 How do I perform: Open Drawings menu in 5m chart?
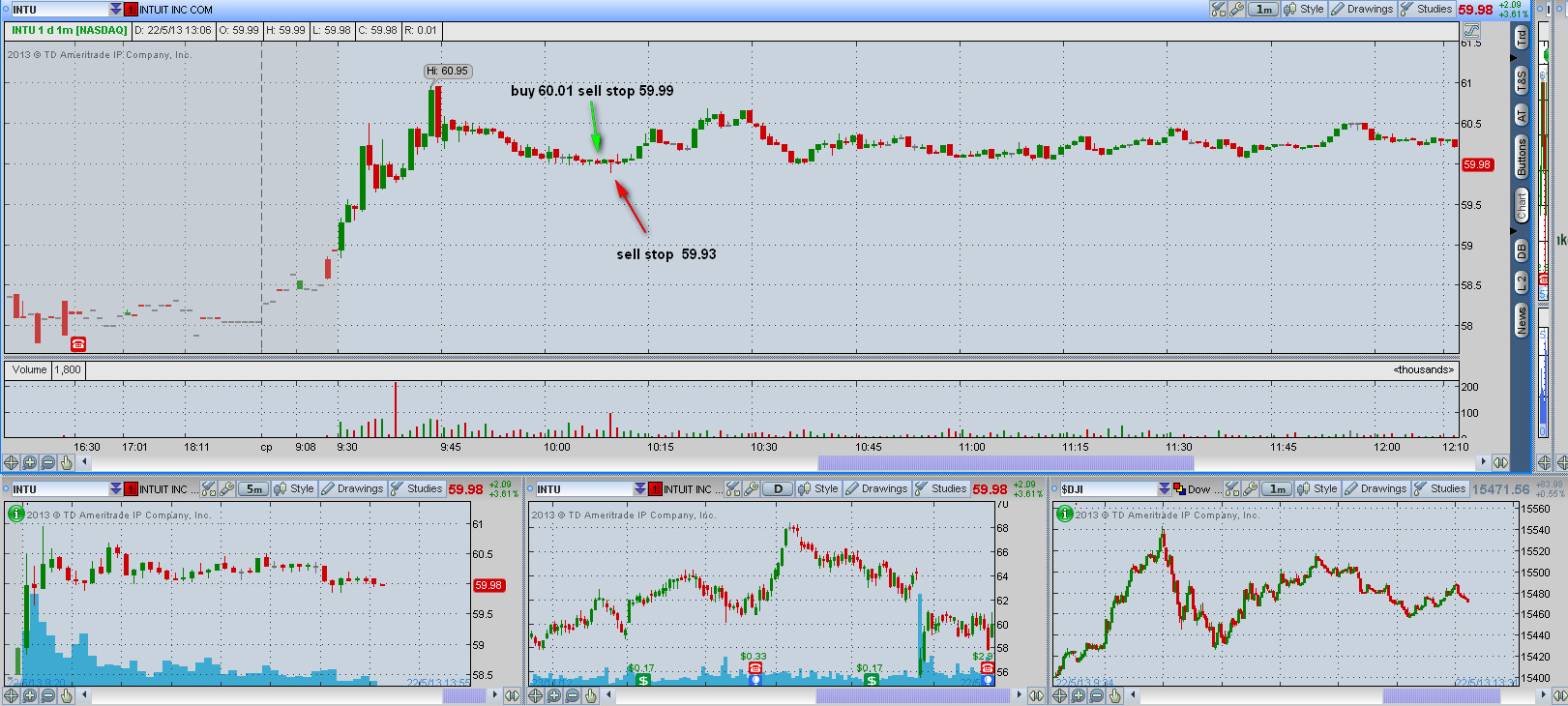click(x=352, y=489)
